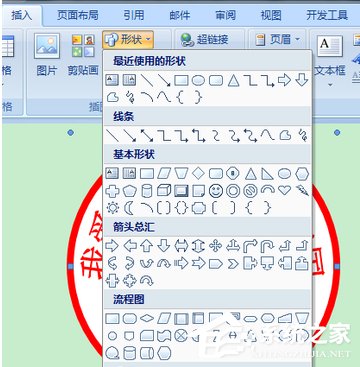Viewport: 360px width, 367px height.
Task: Click the 图片 picture button
Action: click(x=47, y=55)
